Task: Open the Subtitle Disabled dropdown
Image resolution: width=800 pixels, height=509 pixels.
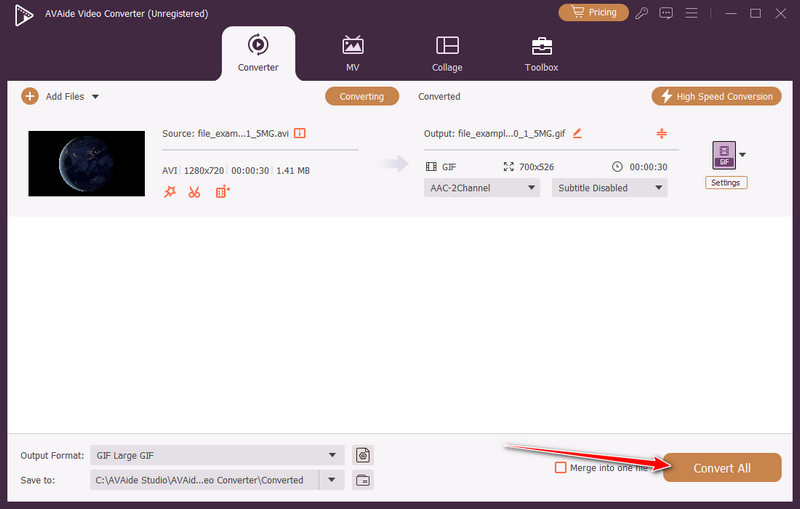Action: [609, 187]
